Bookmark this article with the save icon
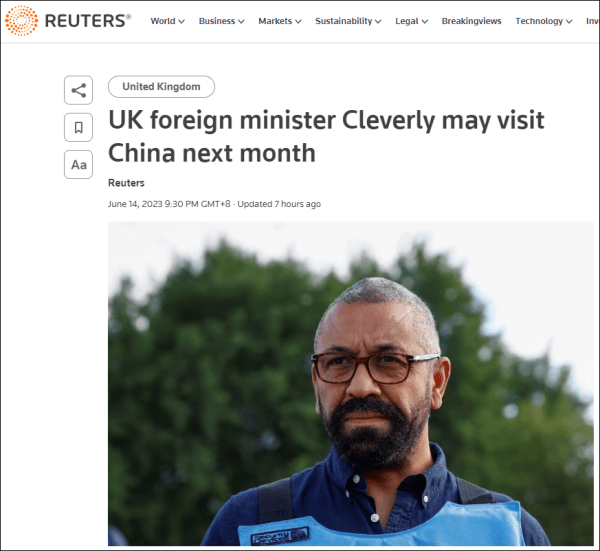The height and width of the screenshot is (551, 600). (x=78, y=127)
